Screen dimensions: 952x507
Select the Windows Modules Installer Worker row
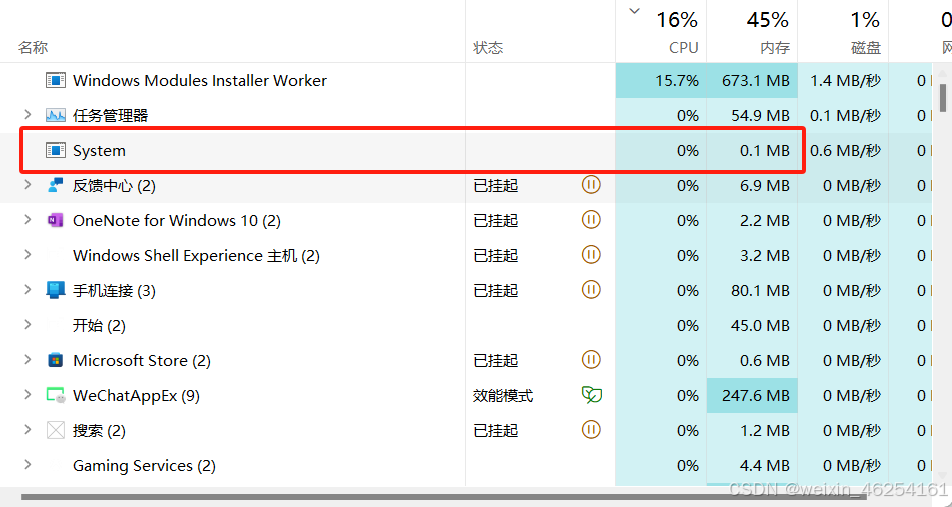click(466, 80)
